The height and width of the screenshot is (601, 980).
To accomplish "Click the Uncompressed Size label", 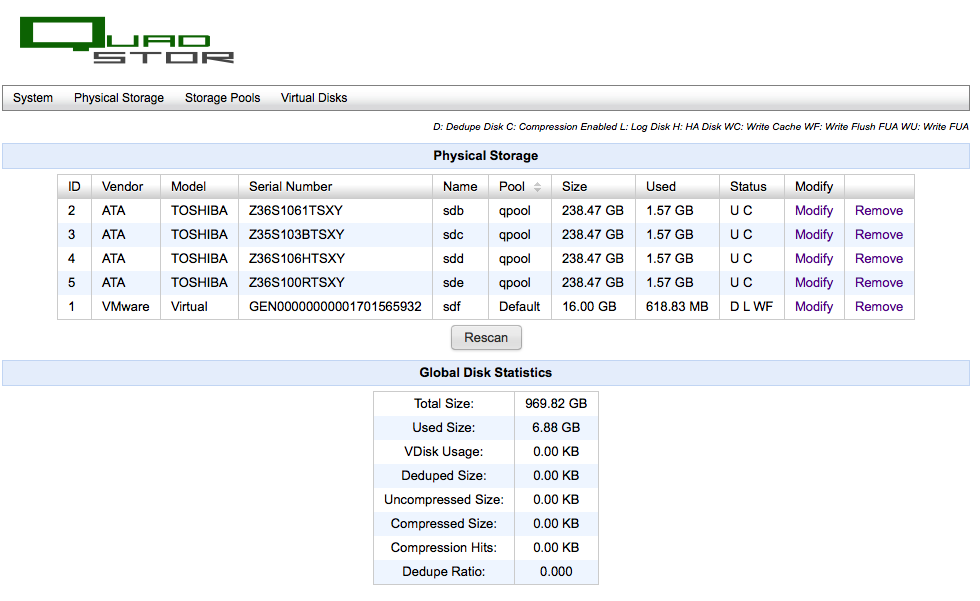I will pyautogui.click(x=444, y=500).
